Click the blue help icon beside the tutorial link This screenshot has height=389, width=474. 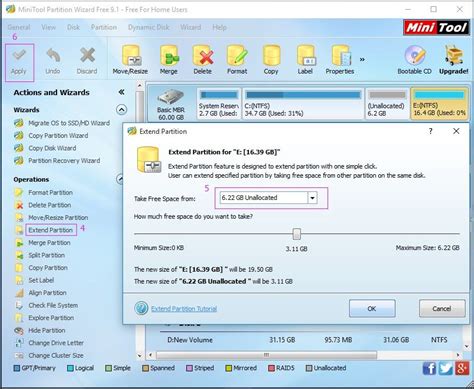click(141, 308)
